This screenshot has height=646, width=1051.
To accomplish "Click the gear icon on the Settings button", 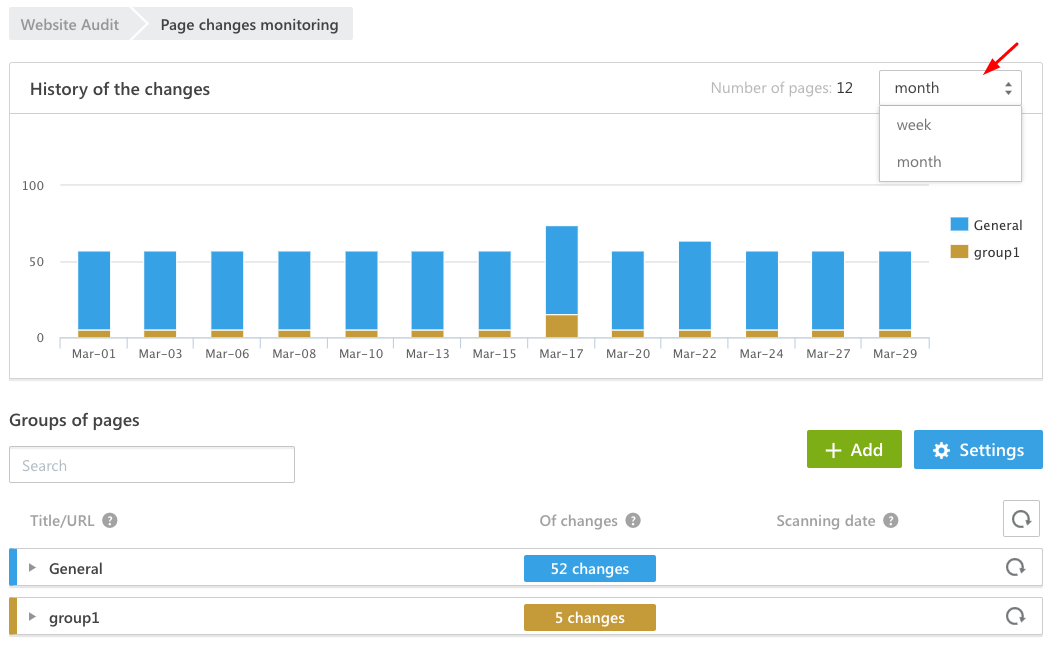I will [x=941, y=450].
